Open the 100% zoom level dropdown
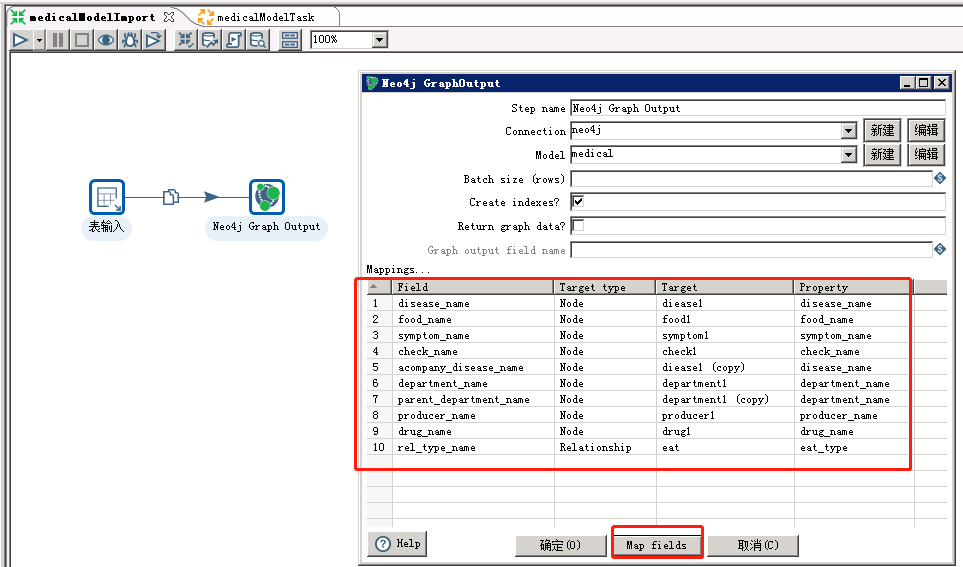Image resolution: width=963 pixels, height=567 pixels. (x=380, y=40)
